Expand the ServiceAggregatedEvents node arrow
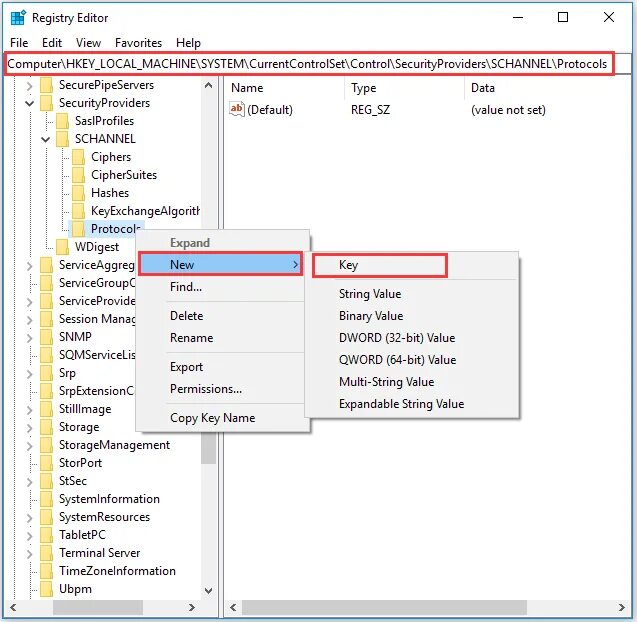 30,265
